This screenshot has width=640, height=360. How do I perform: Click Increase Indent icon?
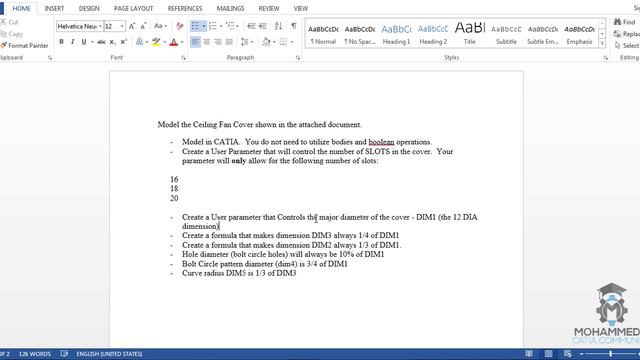click(263, 26)
